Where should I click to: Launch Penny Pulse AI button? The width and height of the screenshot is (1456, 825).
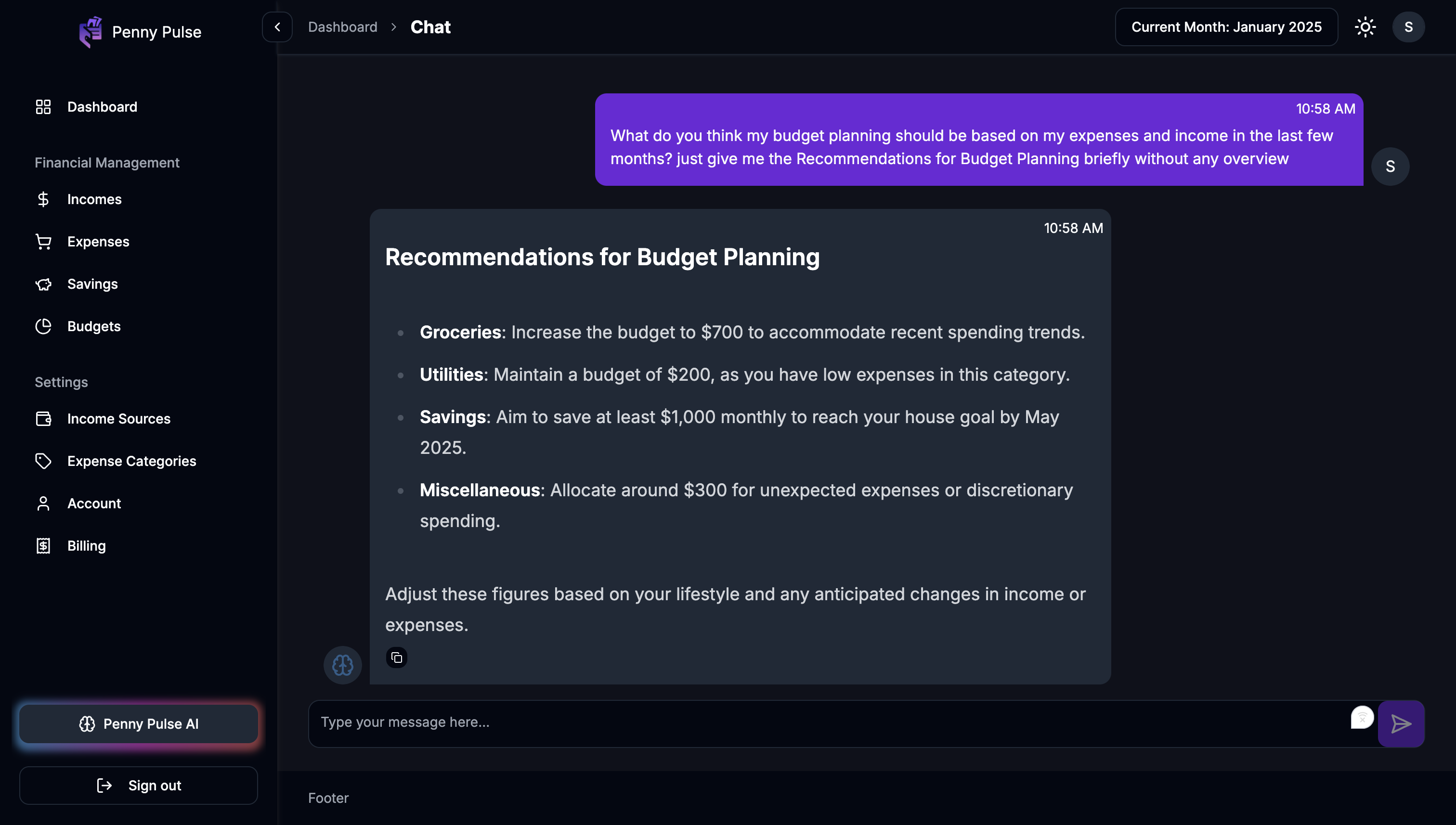[139, 723]
